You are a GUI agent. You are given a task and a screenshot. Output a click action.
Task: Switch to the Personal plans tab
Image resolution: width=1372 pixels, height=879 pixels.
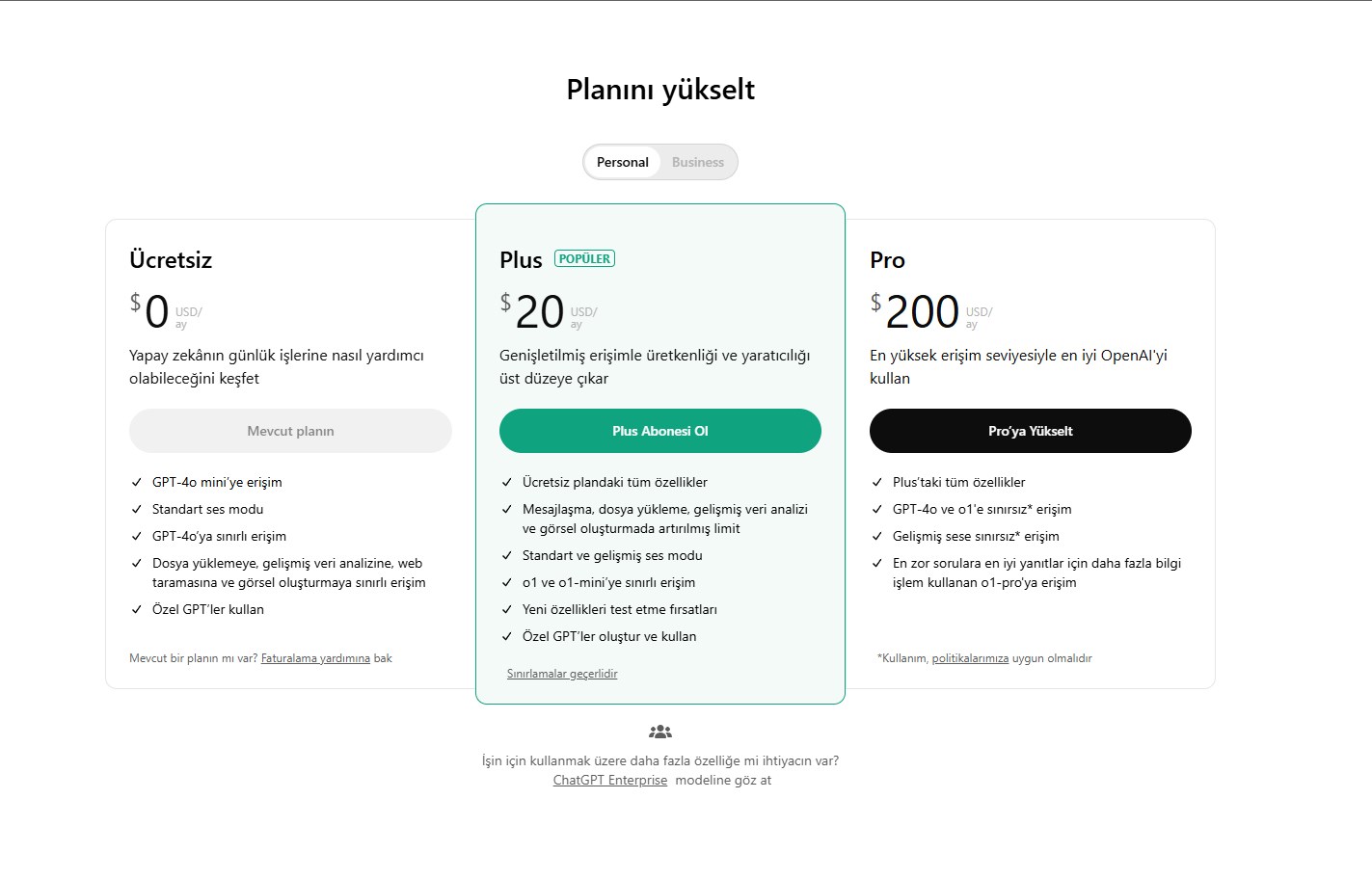click(622, 162)
